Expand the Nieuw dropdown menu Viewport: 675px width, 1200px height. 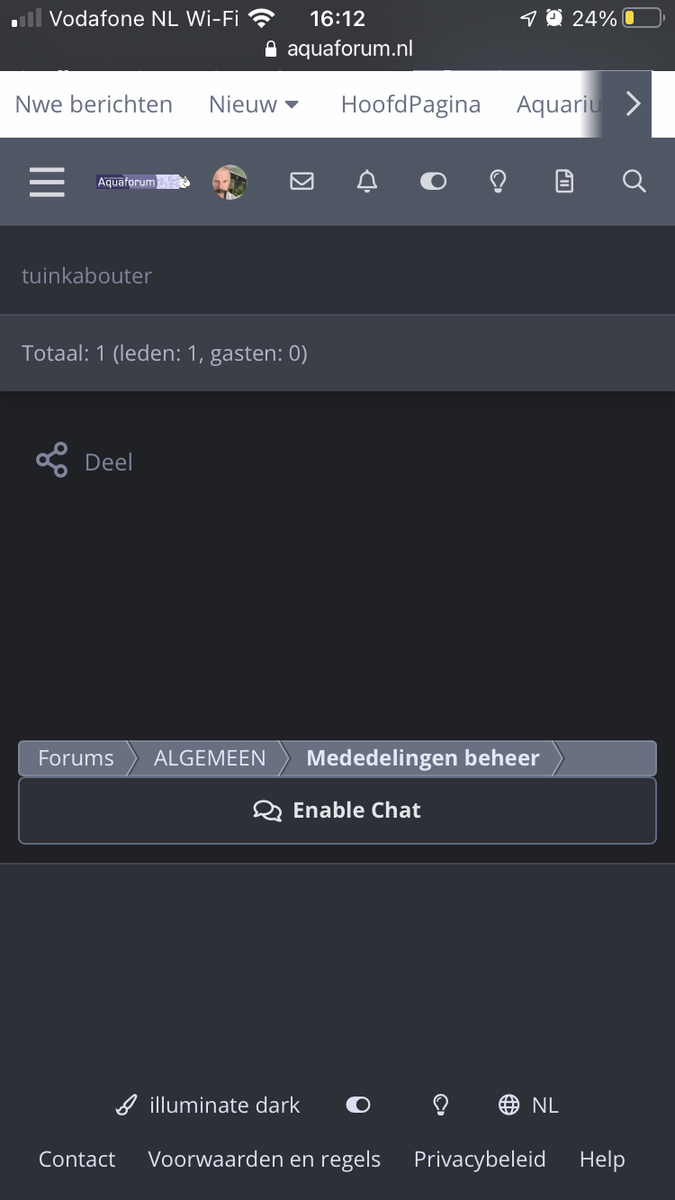pyautogui.click(x=254, y=104)
